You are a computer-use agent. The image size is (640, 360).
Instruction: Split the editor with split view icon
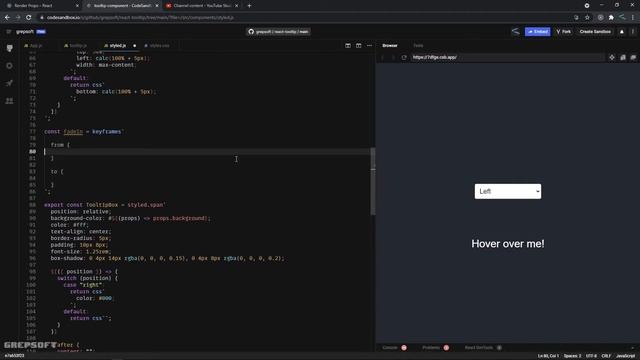point(358,46)
